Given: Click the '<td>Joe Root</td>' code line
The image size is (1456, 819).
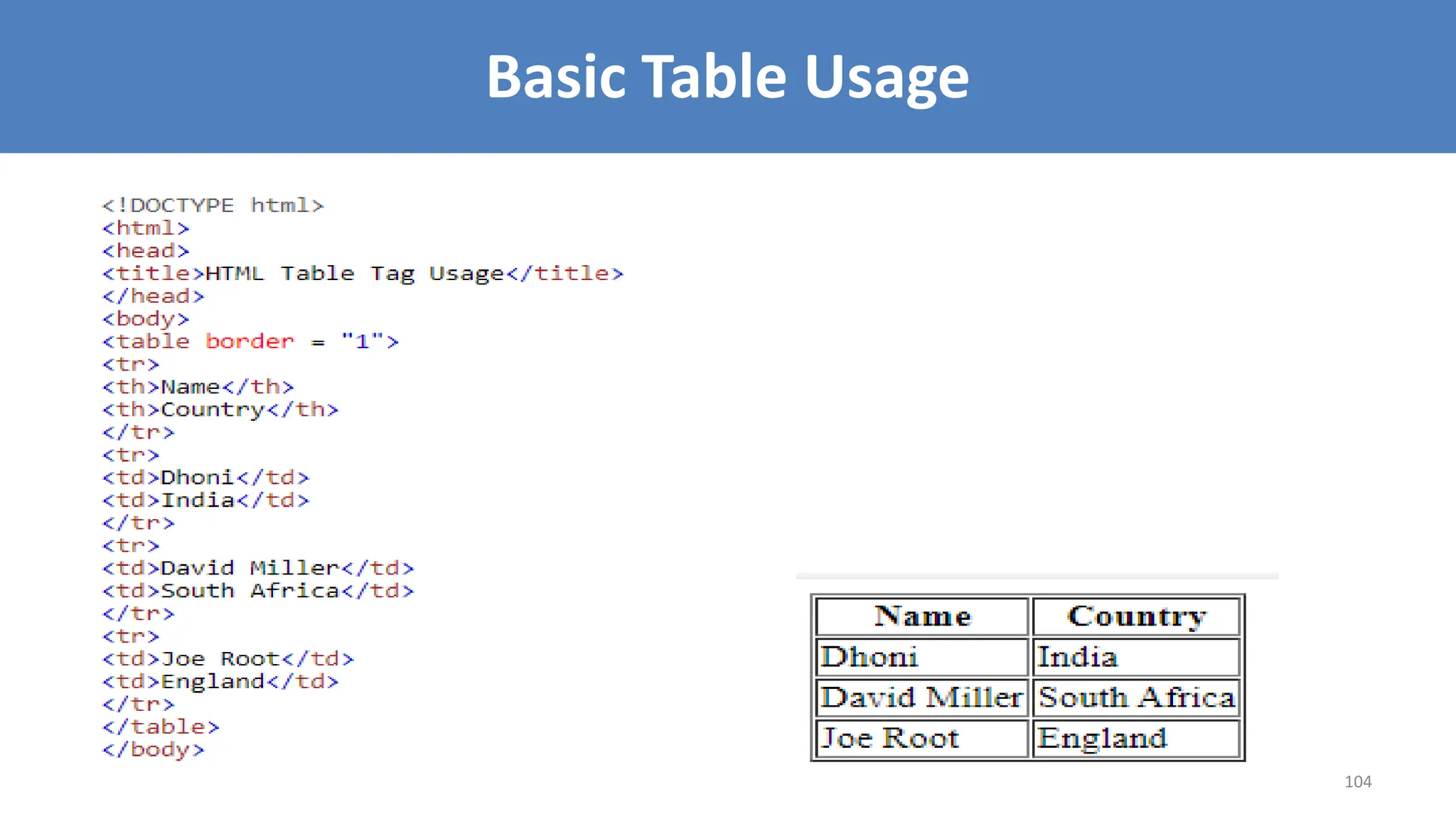Looking at the screenshot, I should [x=228, y=659].
